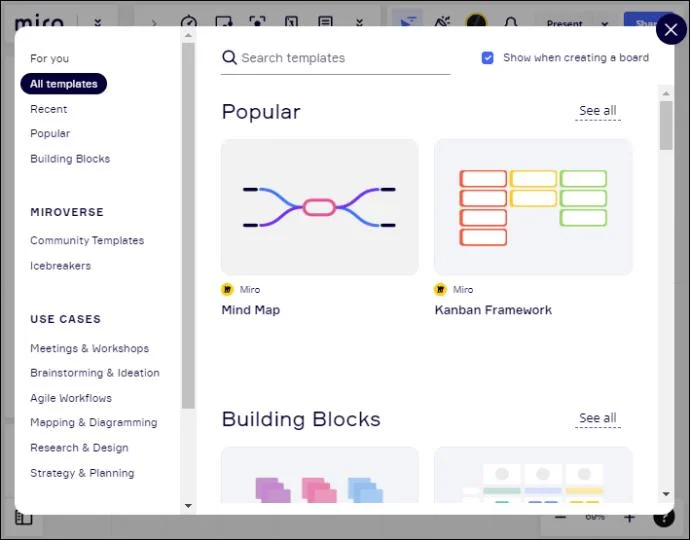Click the zoom in plus icon
The width and height of the screenshot is (690, 540).
(629, 517)
